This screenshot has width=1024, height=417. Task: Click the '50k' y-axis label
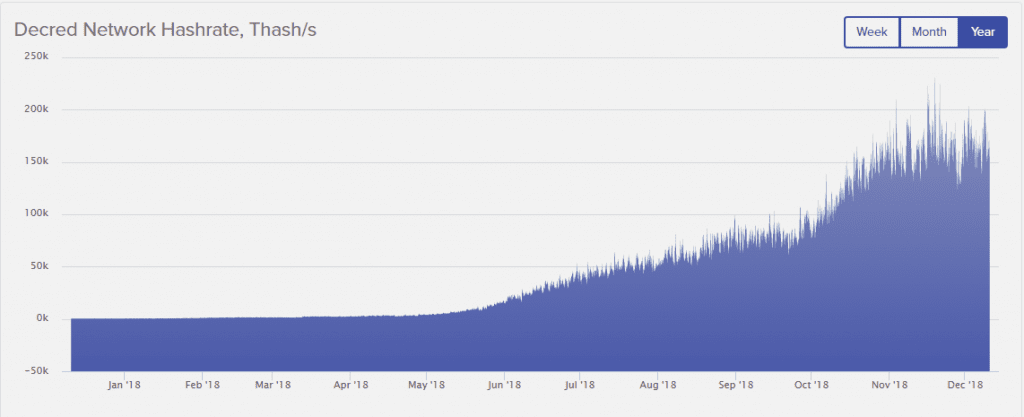pos(40,266)
